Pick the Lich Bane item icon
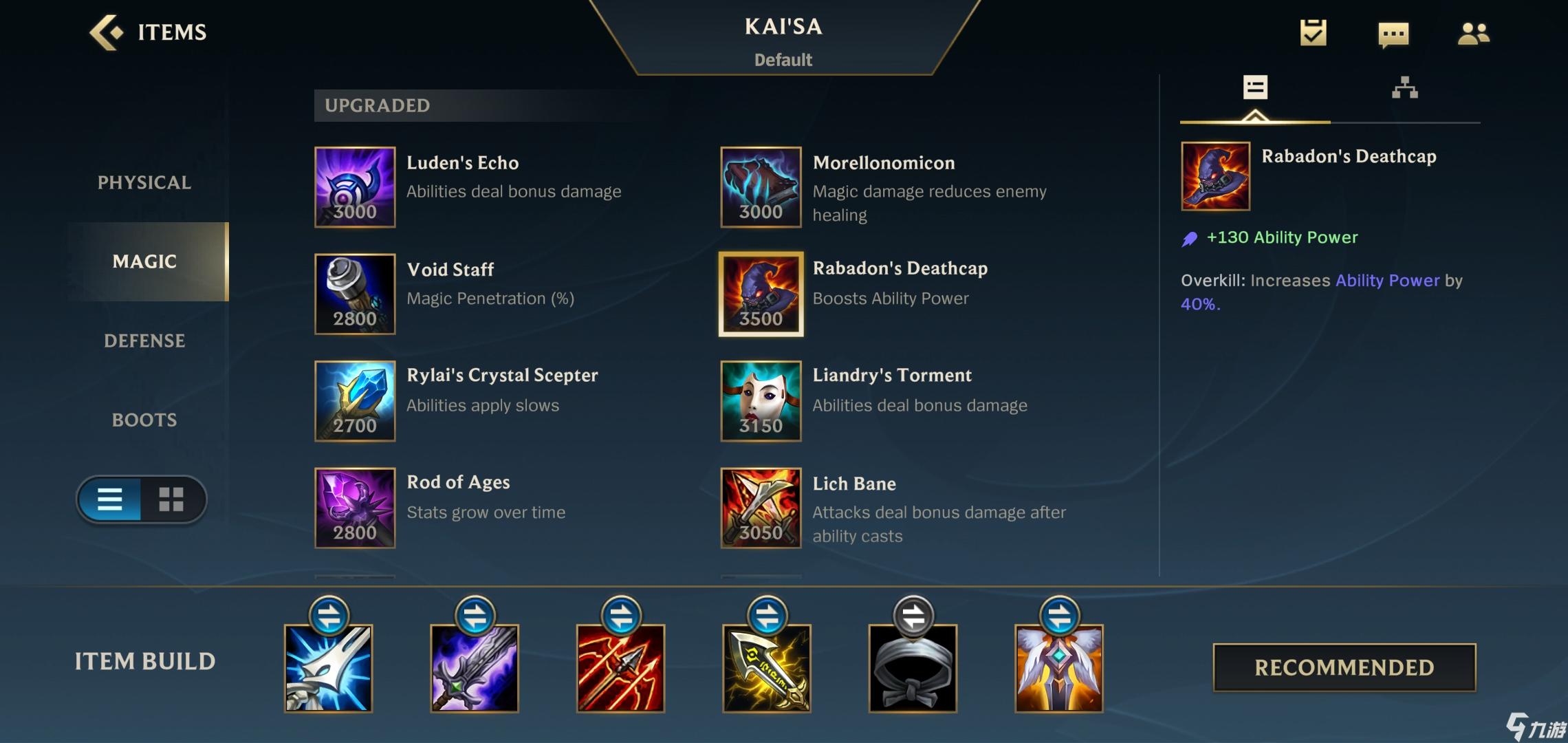Image resolution: width=1568 pixels, height=743 pixels. click(761, 508)
